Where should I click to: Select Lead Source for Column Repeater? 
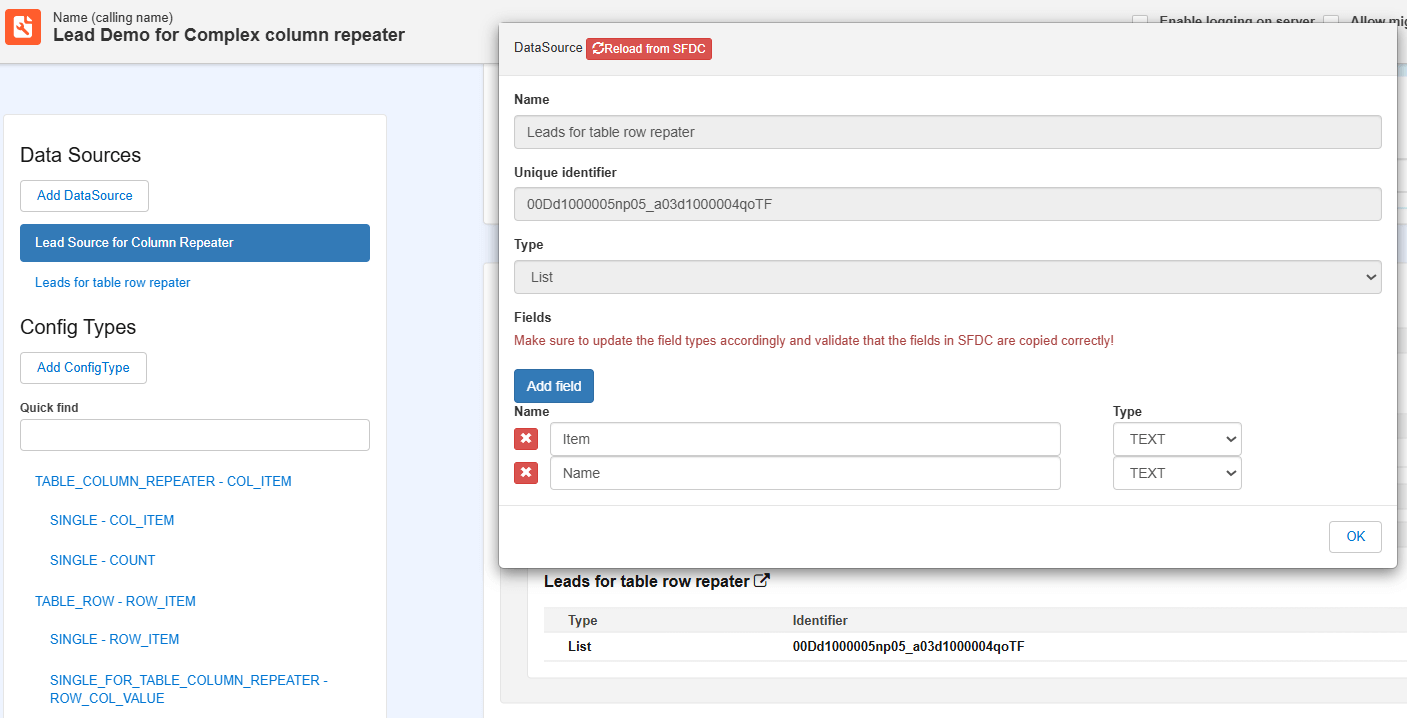coord(195,243)
